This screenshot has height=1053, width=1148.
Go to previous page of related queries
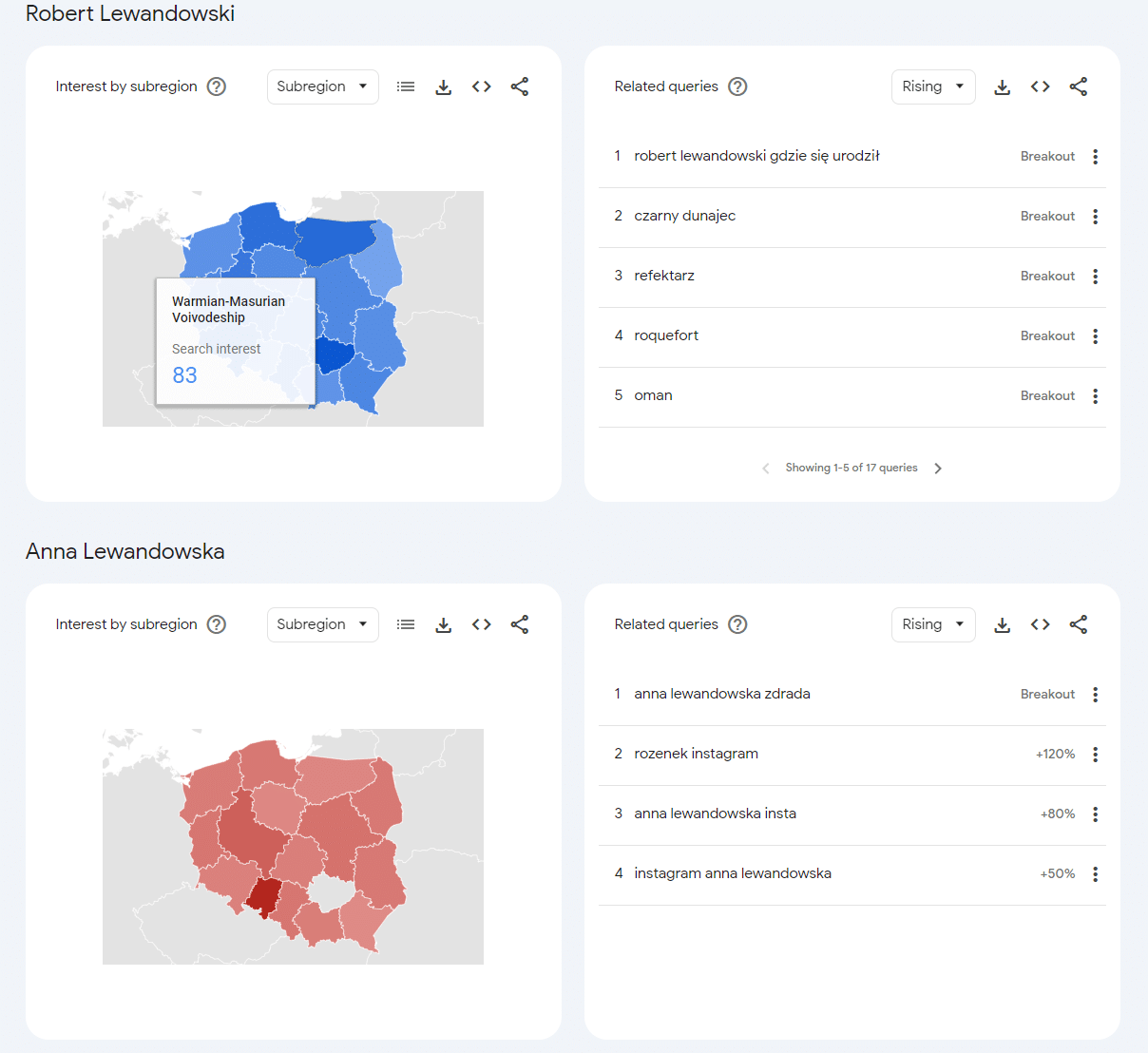(x=766, y=469)
